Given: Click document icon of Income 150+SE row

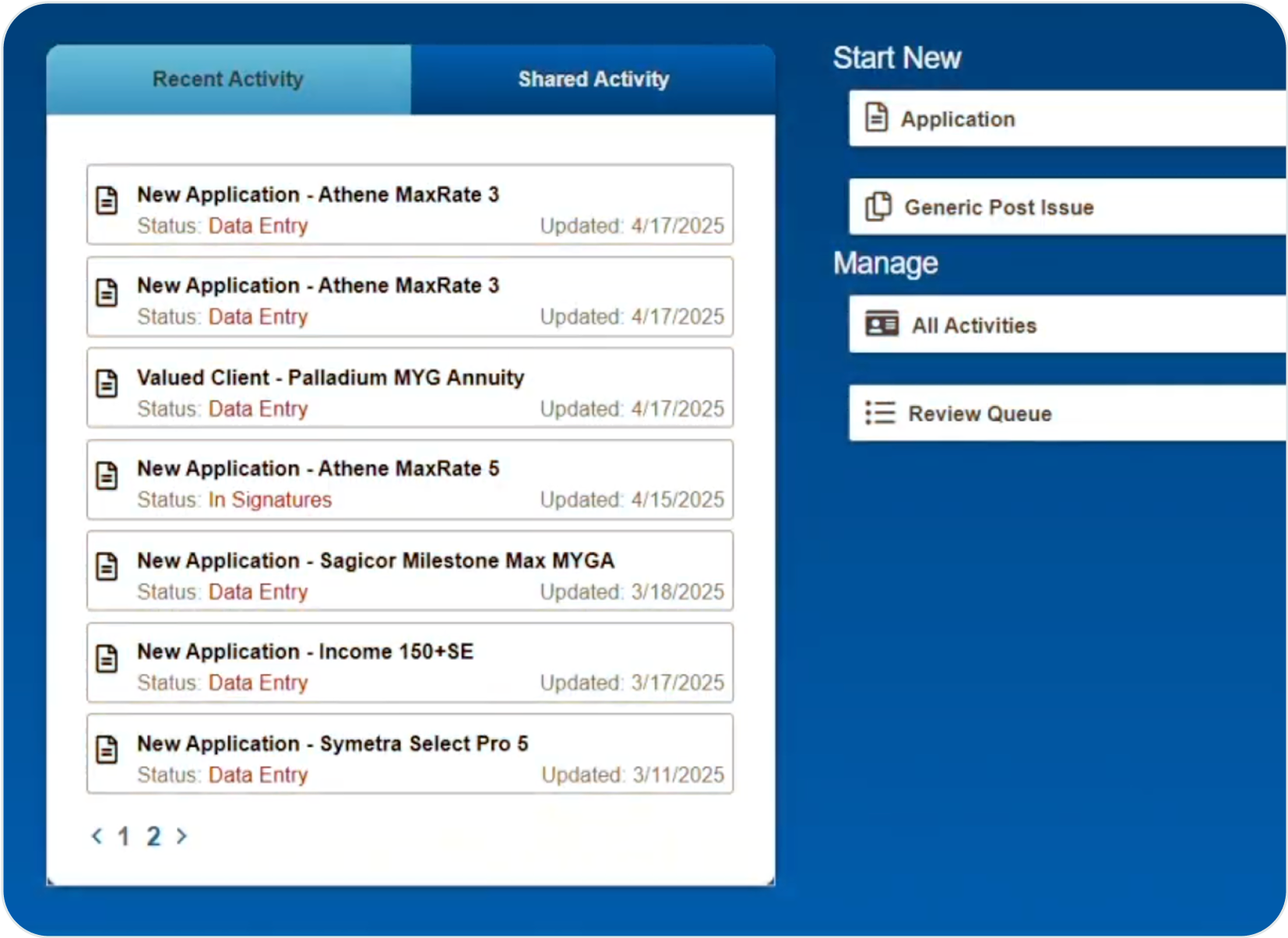Looking at the screenshot, I should 107,658.
